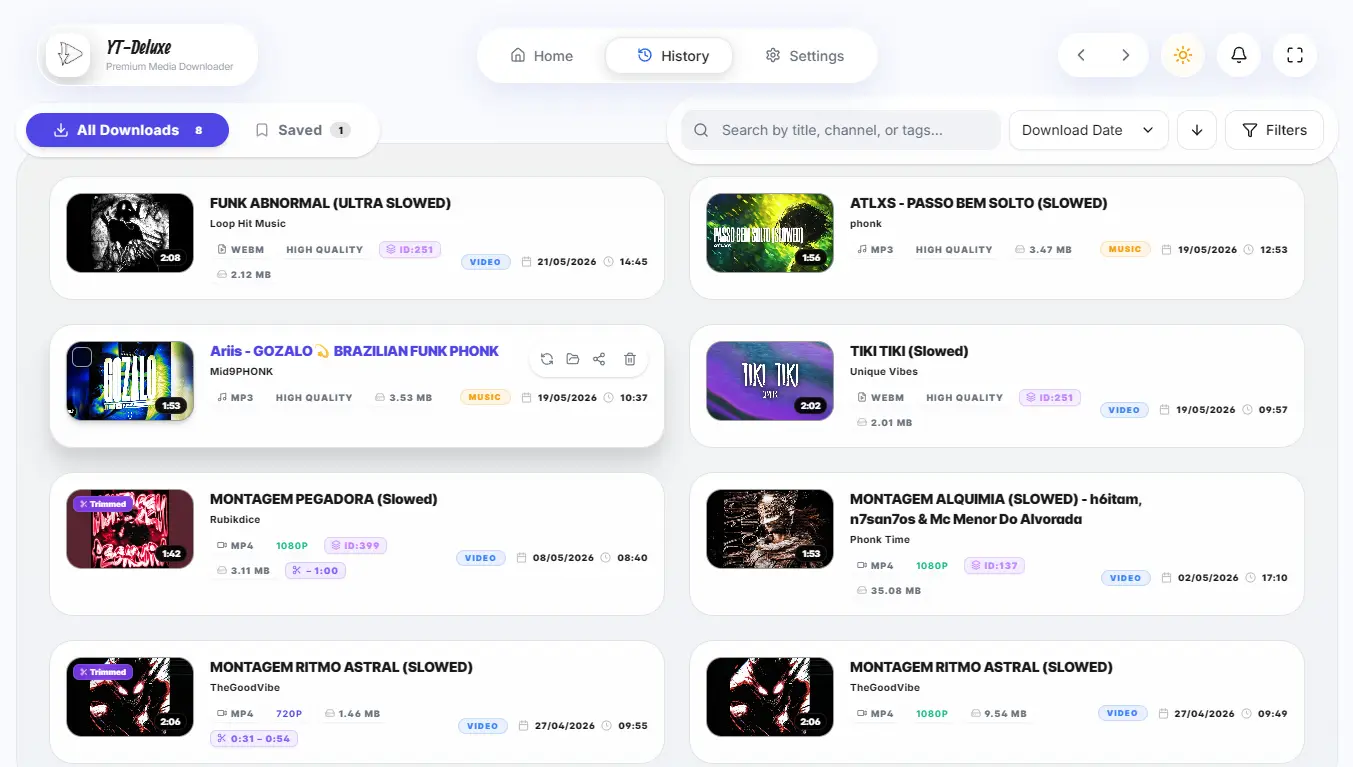Open the notifications bell
The height and width of the screenshot is (767, 1353).
[1239, 55]
